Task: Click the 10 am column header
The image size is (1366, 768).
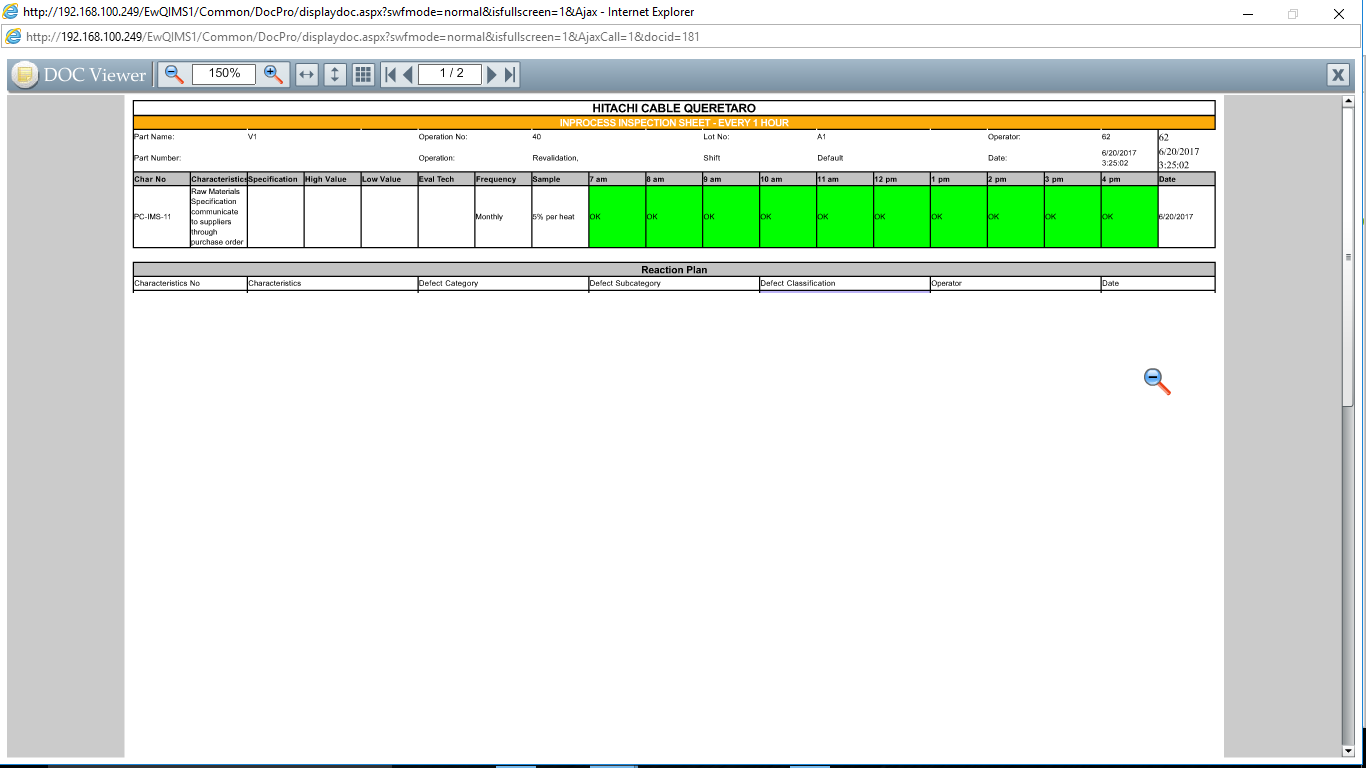Action: point(789,179)
